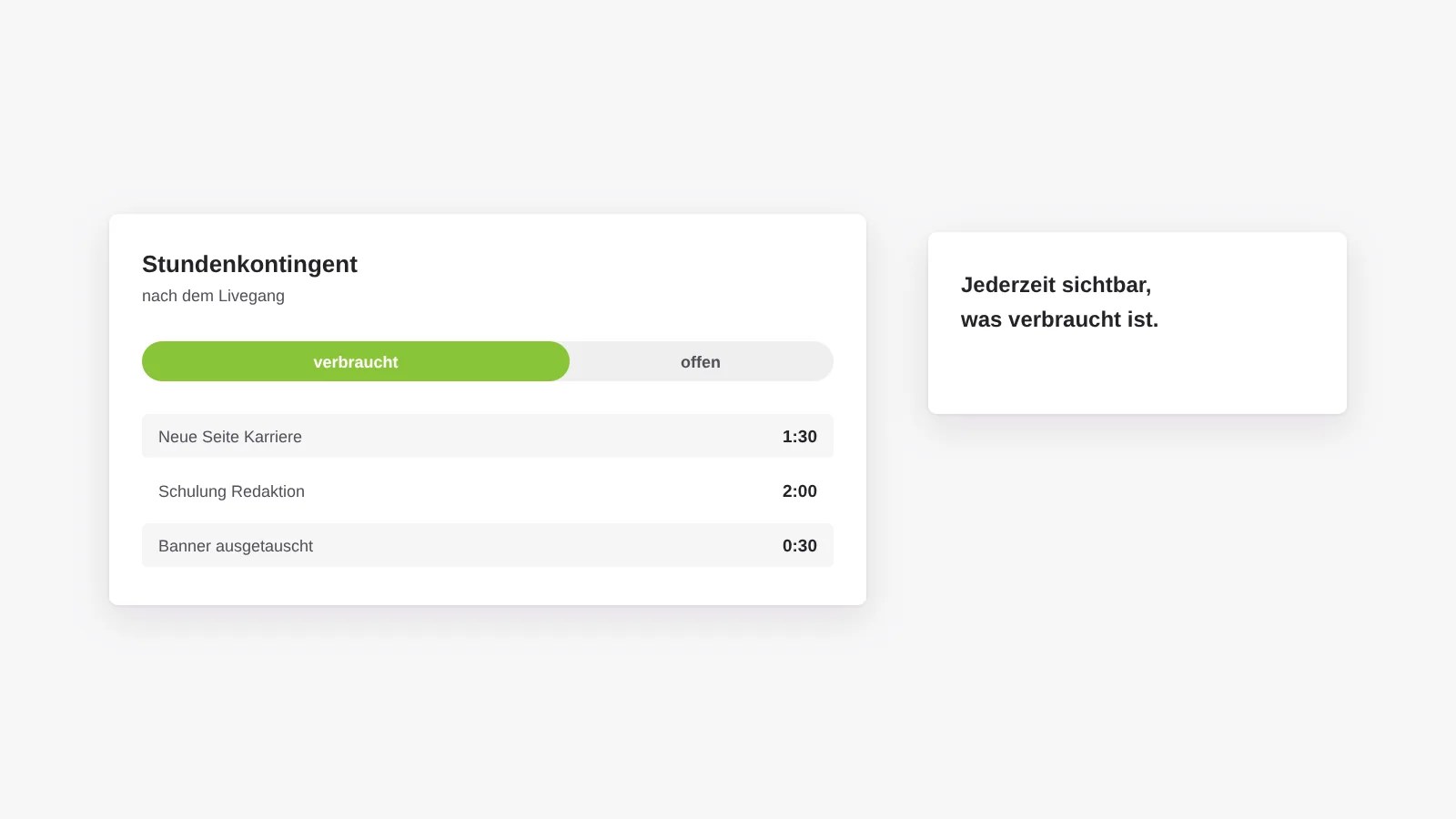Viewport: 1456px width, 819px height.
Task: Select the grey offen segment
Action: 701,361
